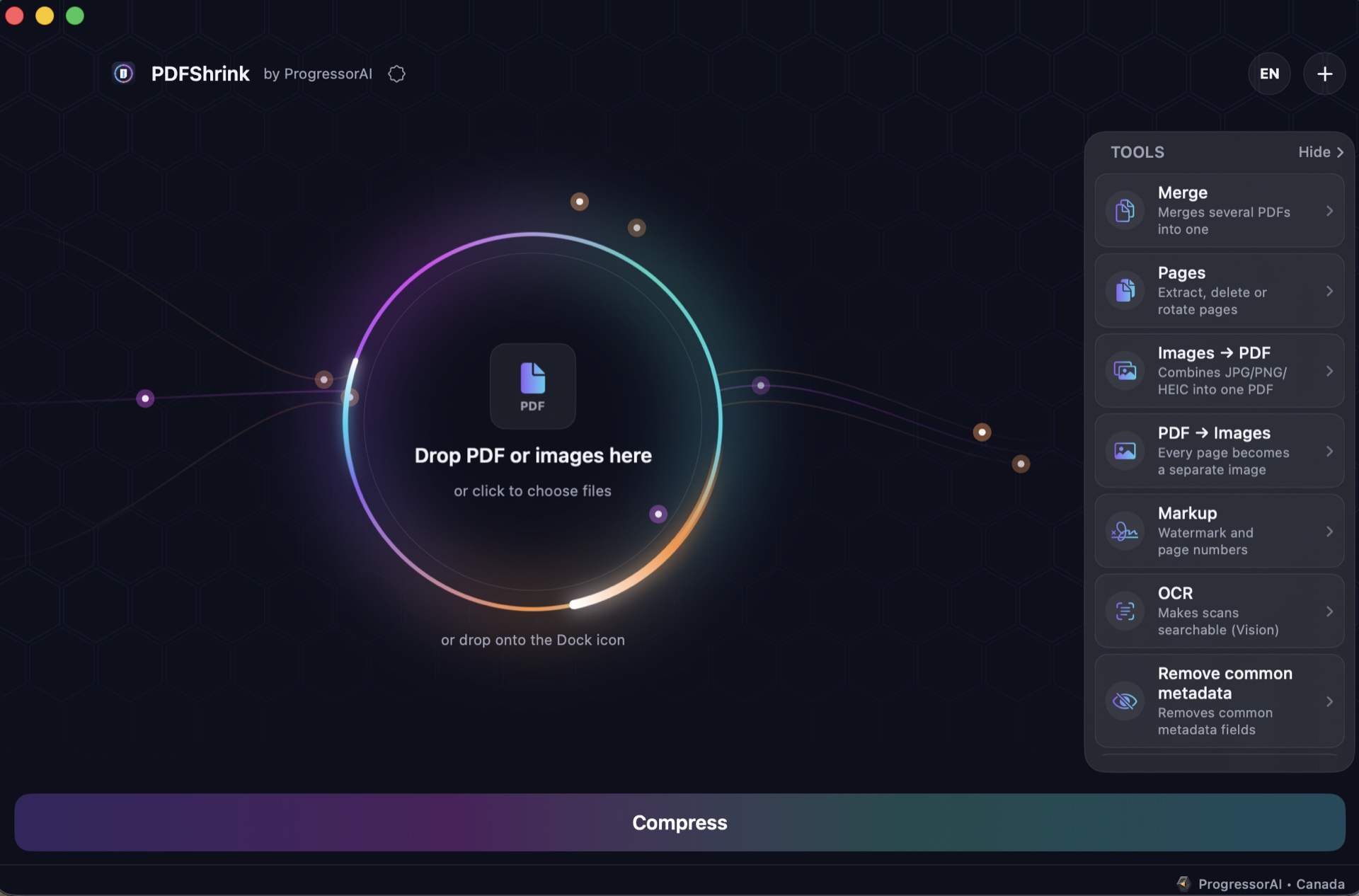The image size is (1359, 896).
Task: Click 'or click to choose files' text
Action: pyautogui.click(x=532, y=490)
